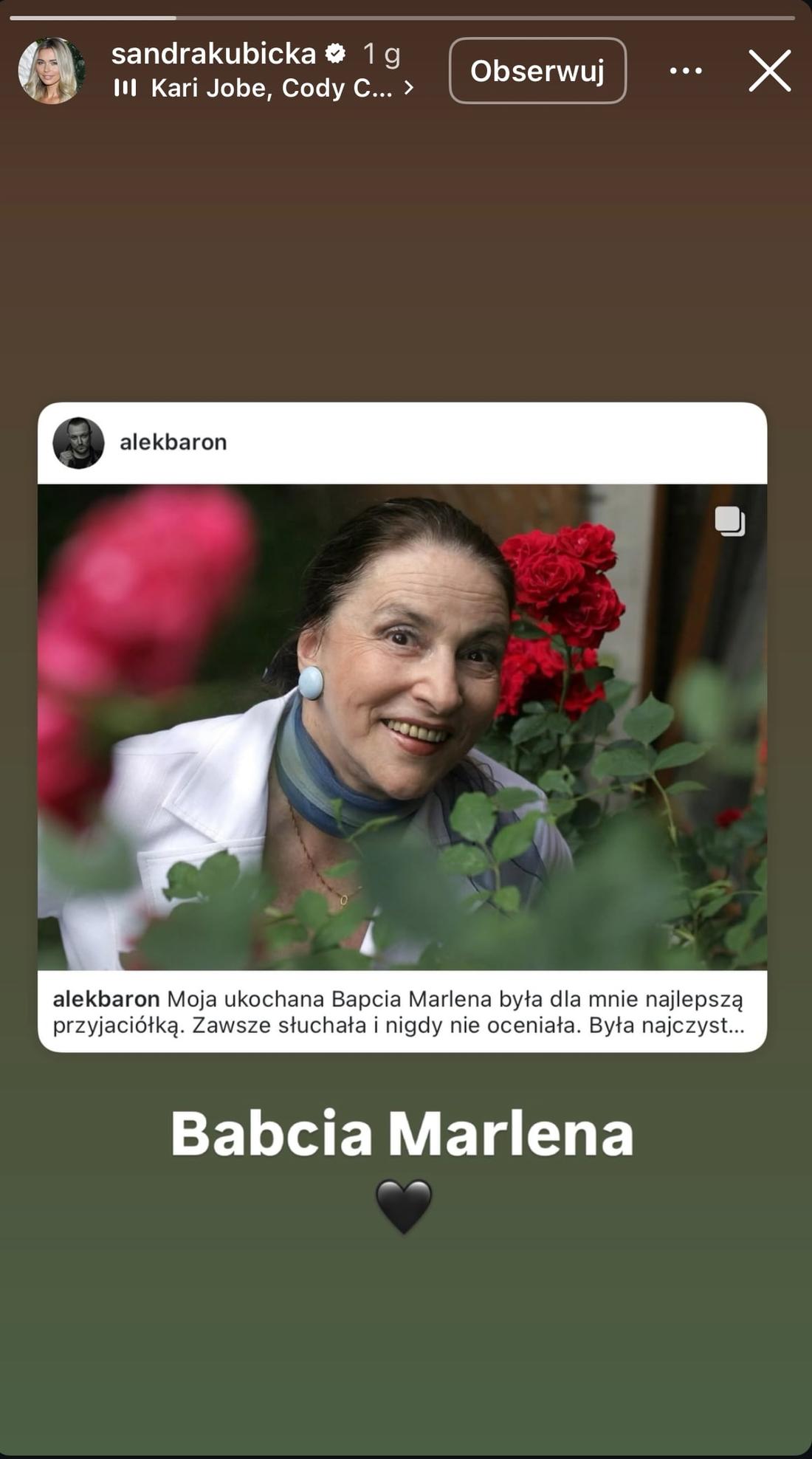The width and height of the screenshot is (812, 1459).
Task: Tap the Babcia Marlena text overlay
Action: click(402, 1133)
